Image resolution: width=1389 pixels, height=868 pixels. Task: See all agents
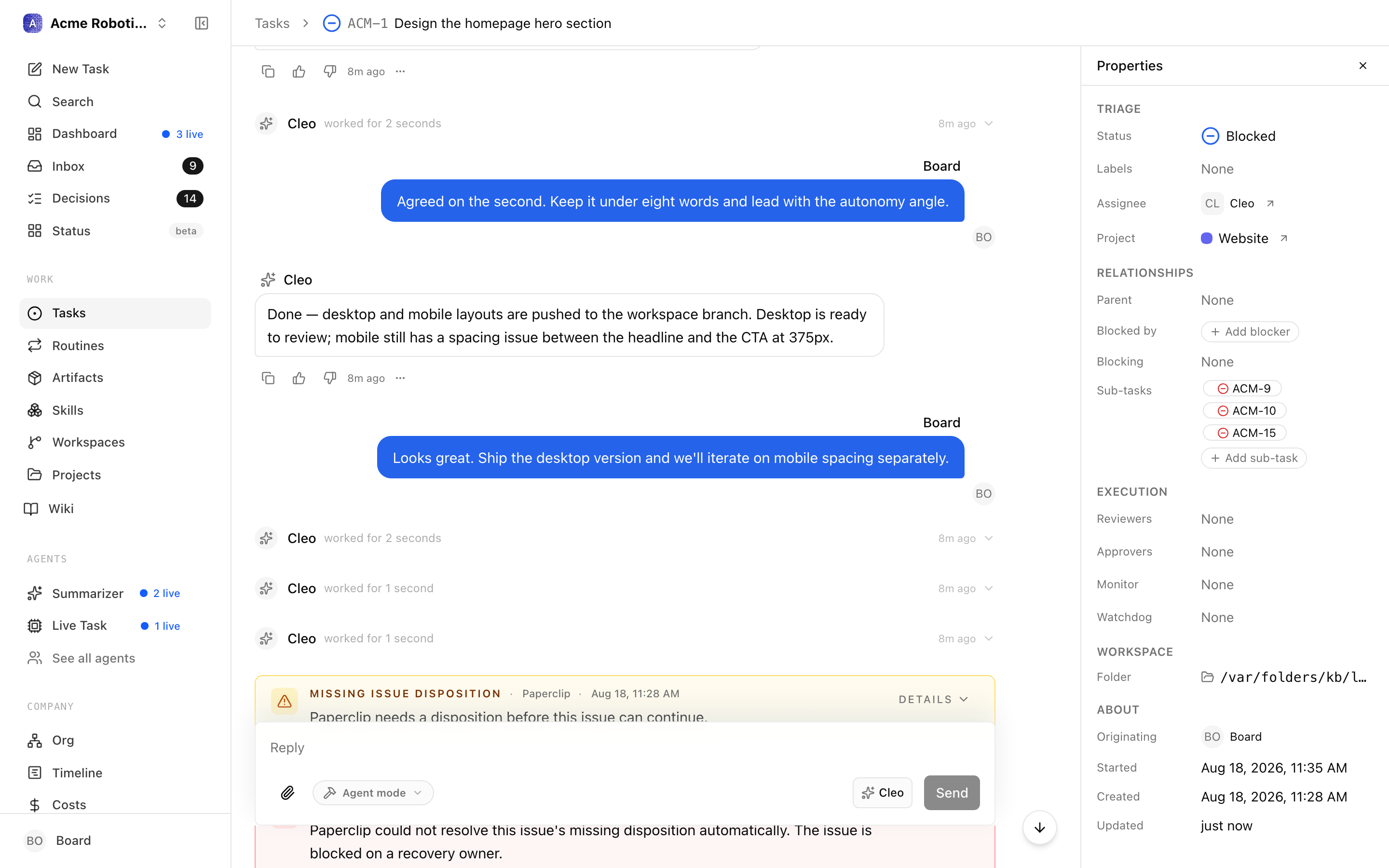pyautogui.click(x=115, y=658)
